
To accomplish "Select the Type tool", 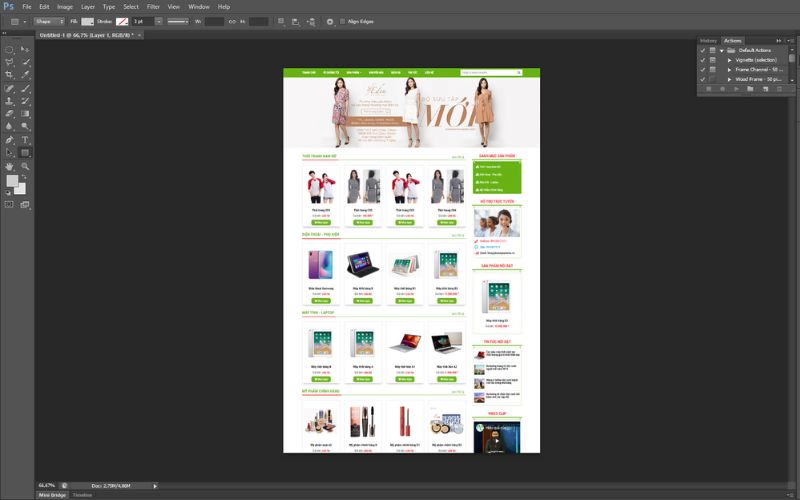I will [x=25, y=140].
